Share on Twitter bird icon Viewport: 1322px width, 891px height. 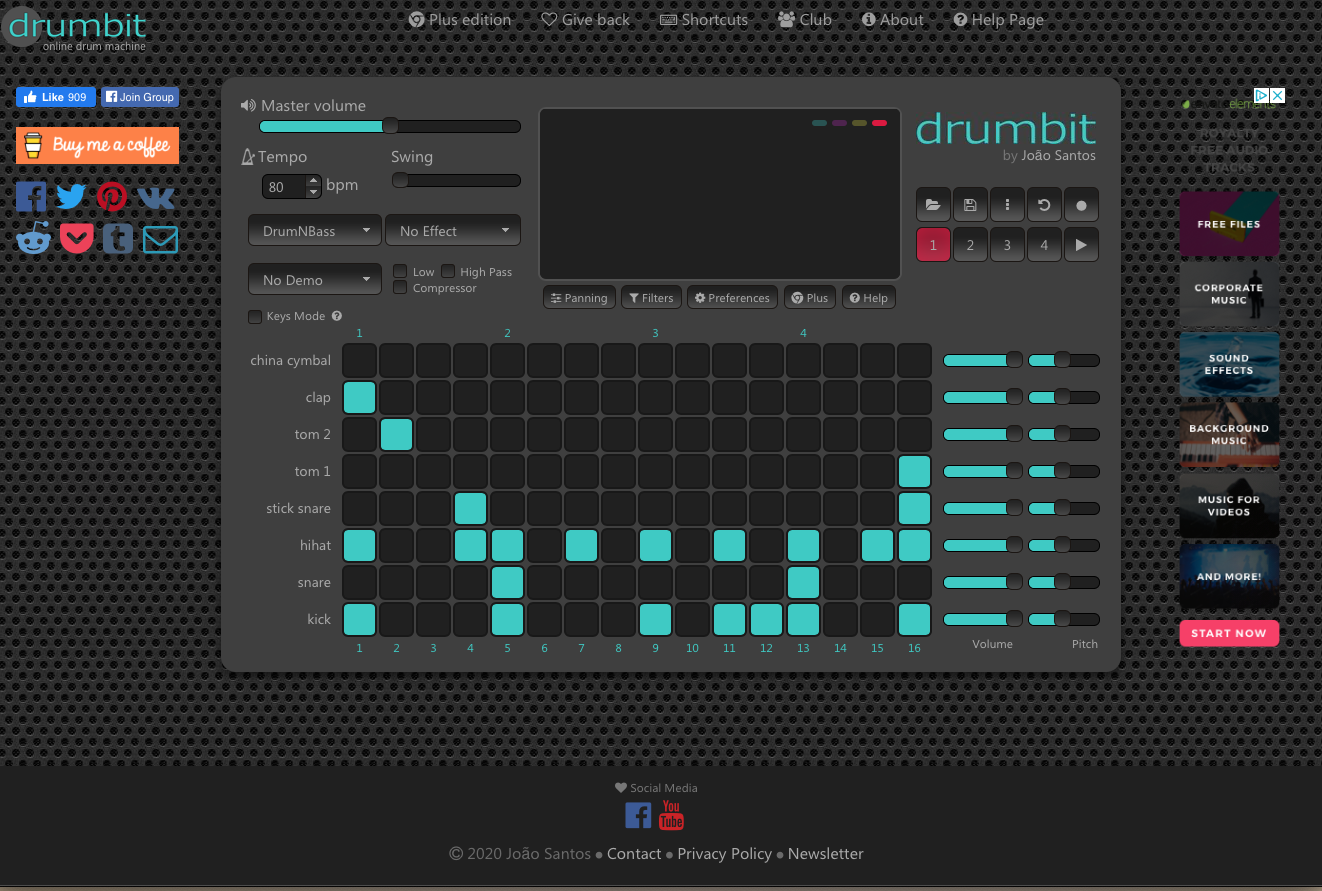71,196
